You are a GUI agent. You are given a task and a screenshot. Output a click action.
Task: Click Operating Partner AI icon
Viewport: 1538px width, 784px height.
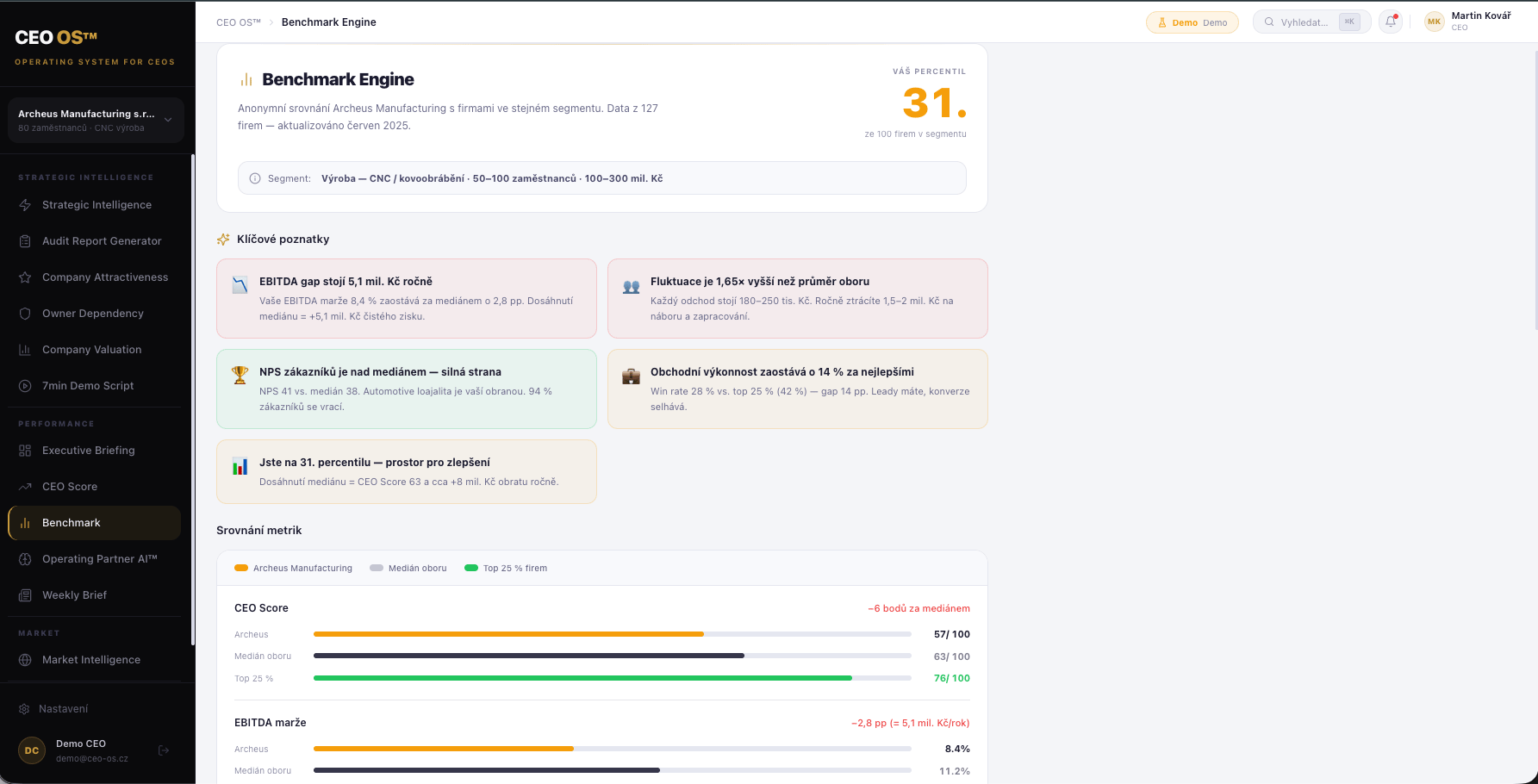(x=25, y=559)
